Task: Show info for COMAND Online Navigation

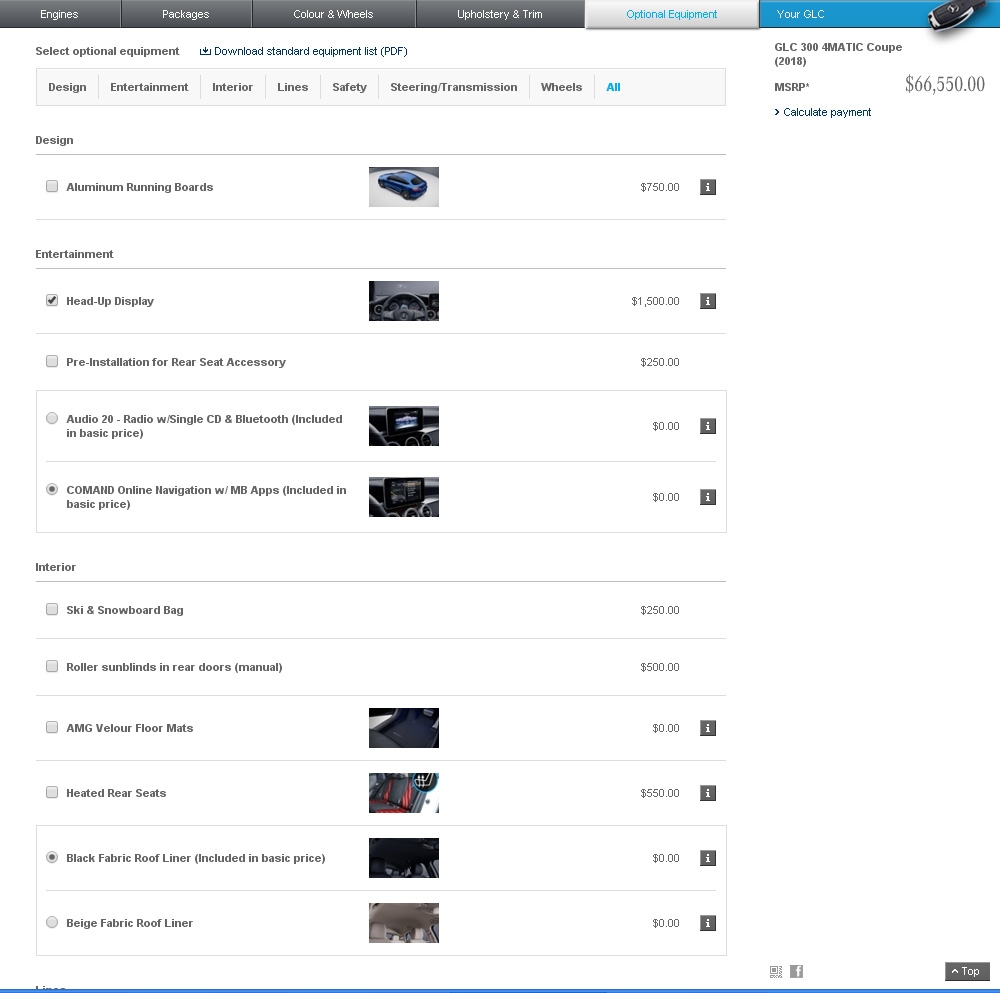Action: click(x=707, y=497)
